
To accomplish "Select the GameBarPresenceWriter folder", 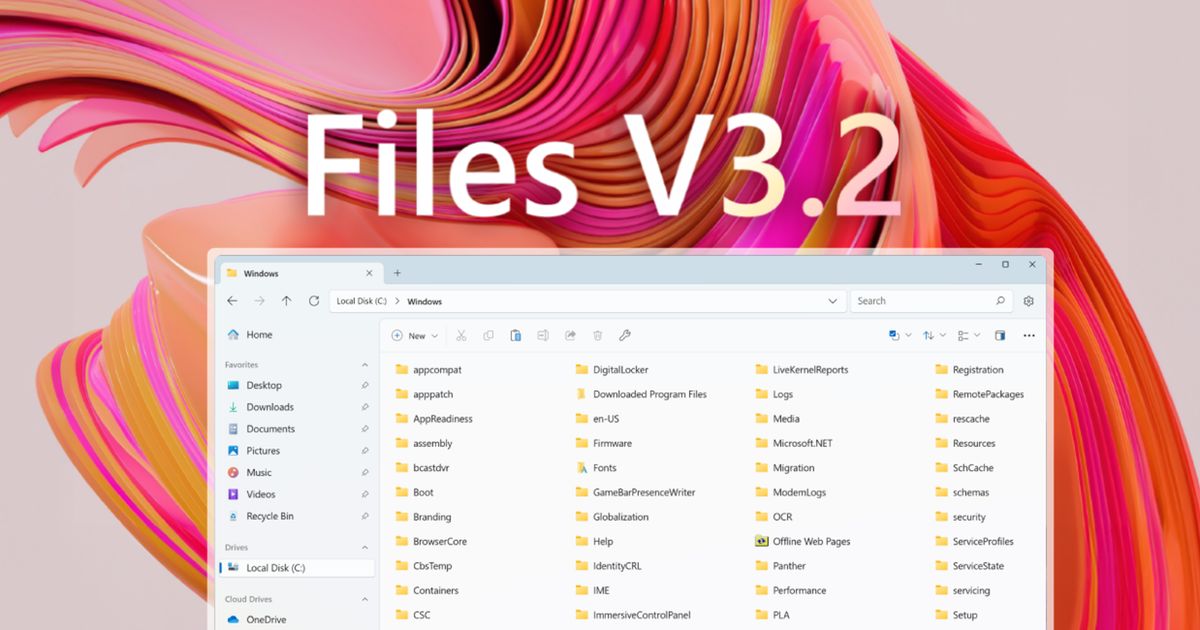I will pyautogui.click(x=635, y=493).
